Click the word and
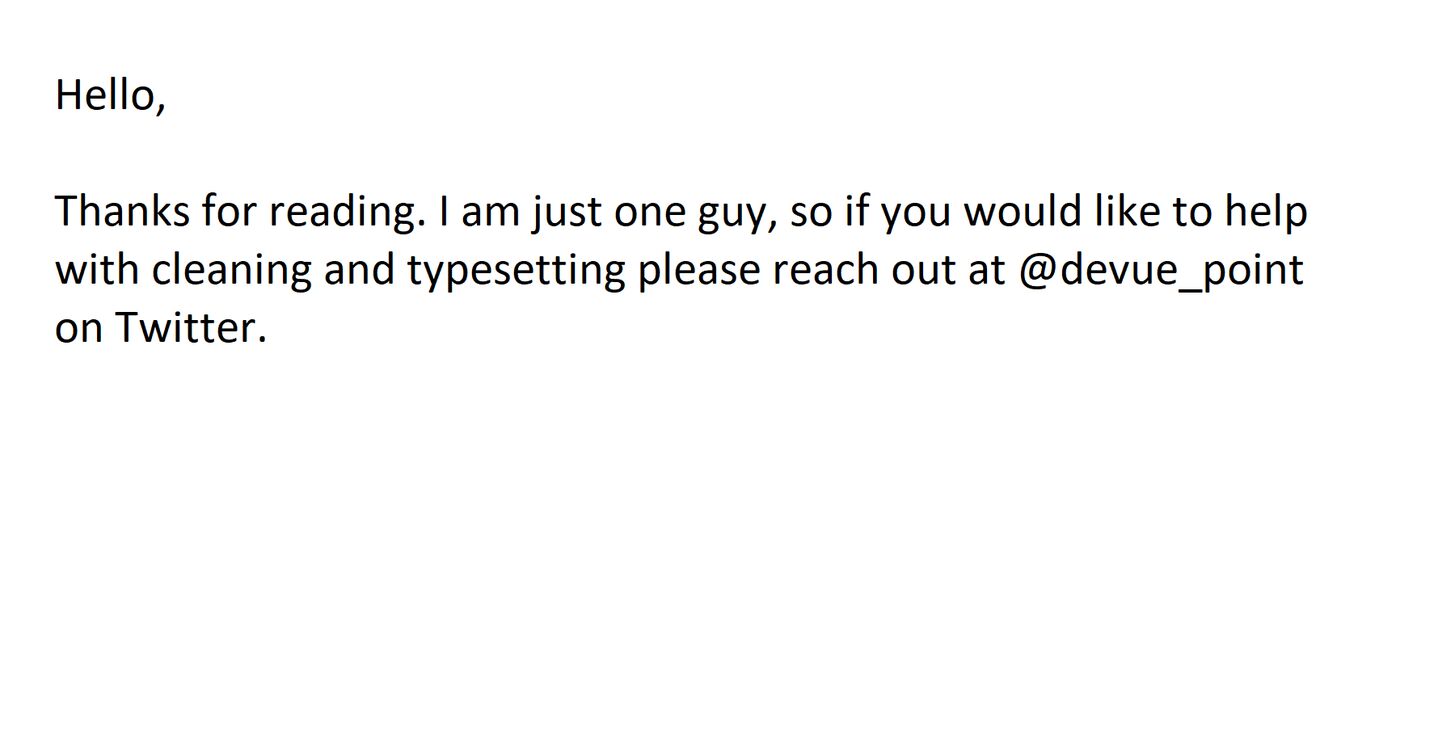The image size is (1455, 729). pyautogui.click(x=359, y=270)
